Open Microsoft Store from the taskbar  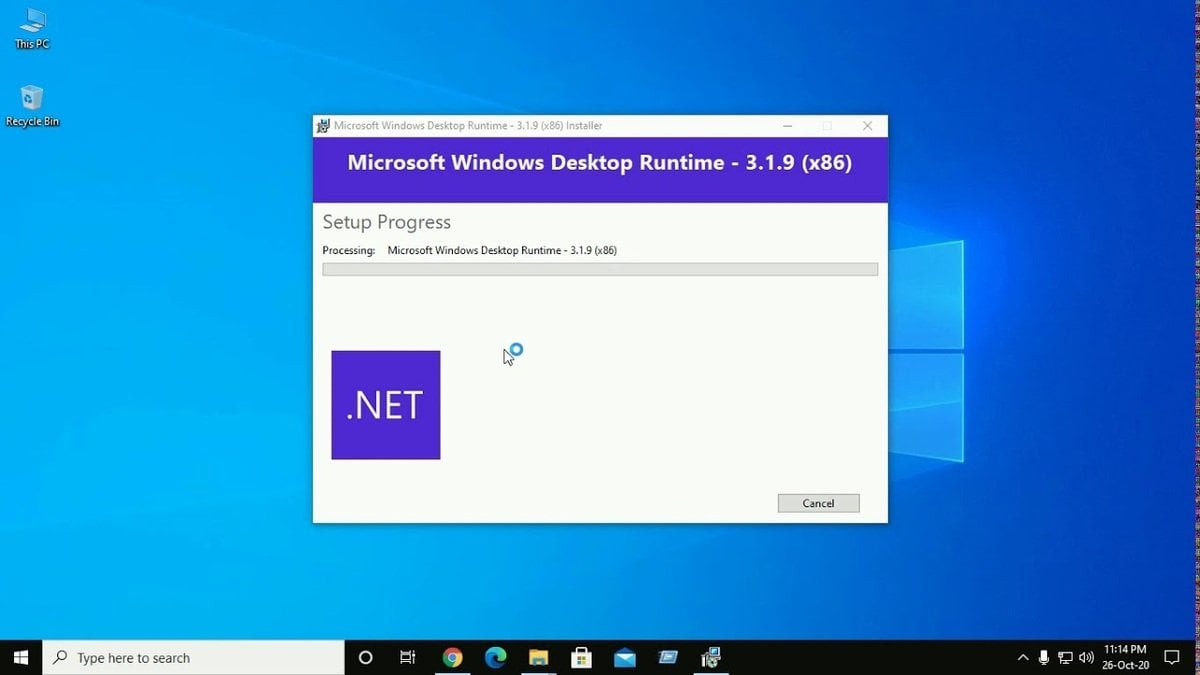[581, 657]
